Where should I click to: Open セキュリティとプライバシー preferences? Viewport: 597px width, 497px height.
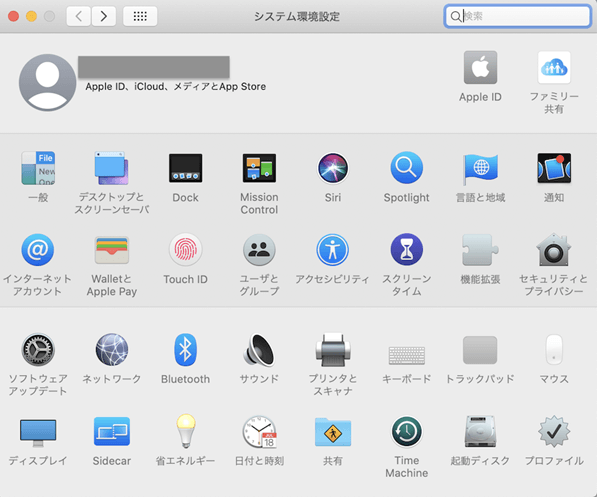554,250
